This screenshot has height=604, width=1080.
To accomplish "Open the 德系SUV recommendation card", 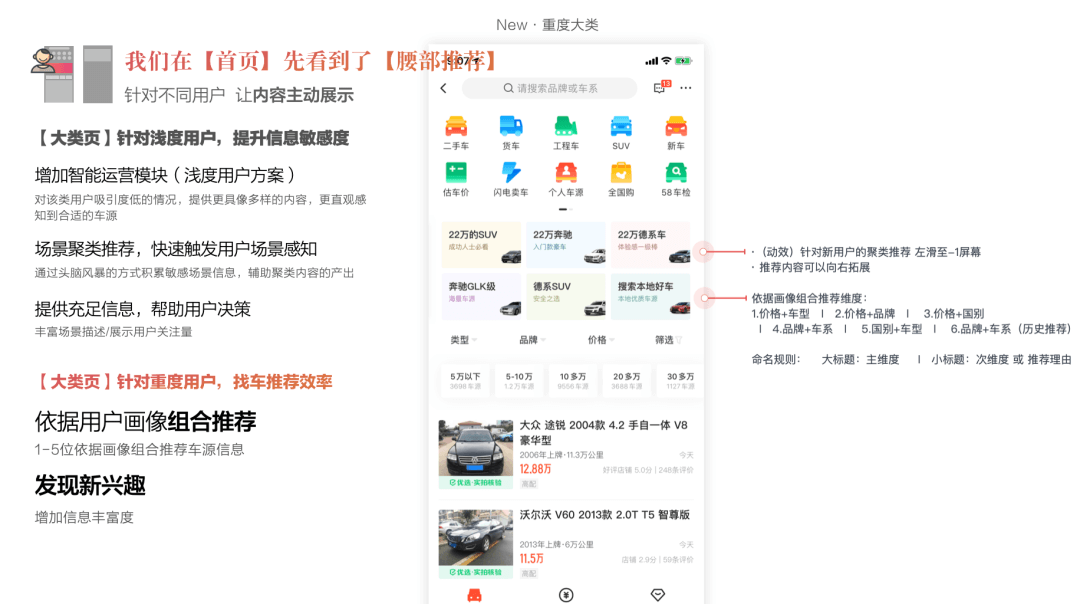I will tap(566, 296).
